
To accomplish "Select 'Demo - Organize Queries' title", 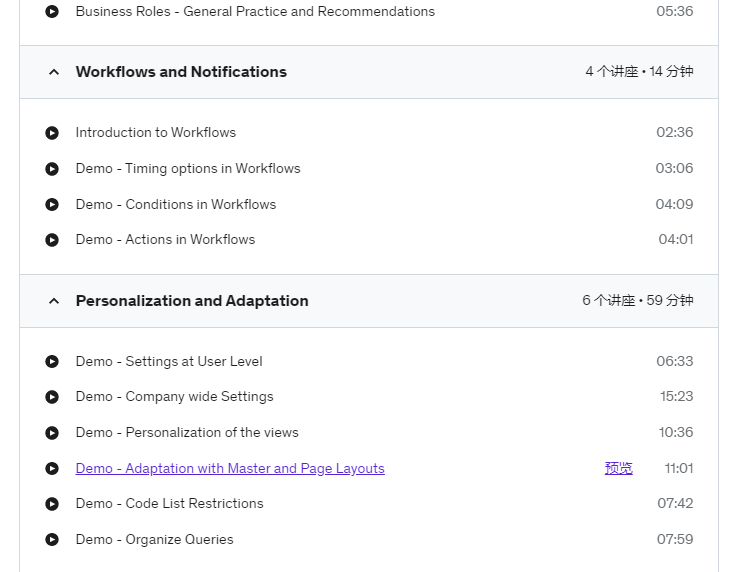I will click(x=154, y=540).
